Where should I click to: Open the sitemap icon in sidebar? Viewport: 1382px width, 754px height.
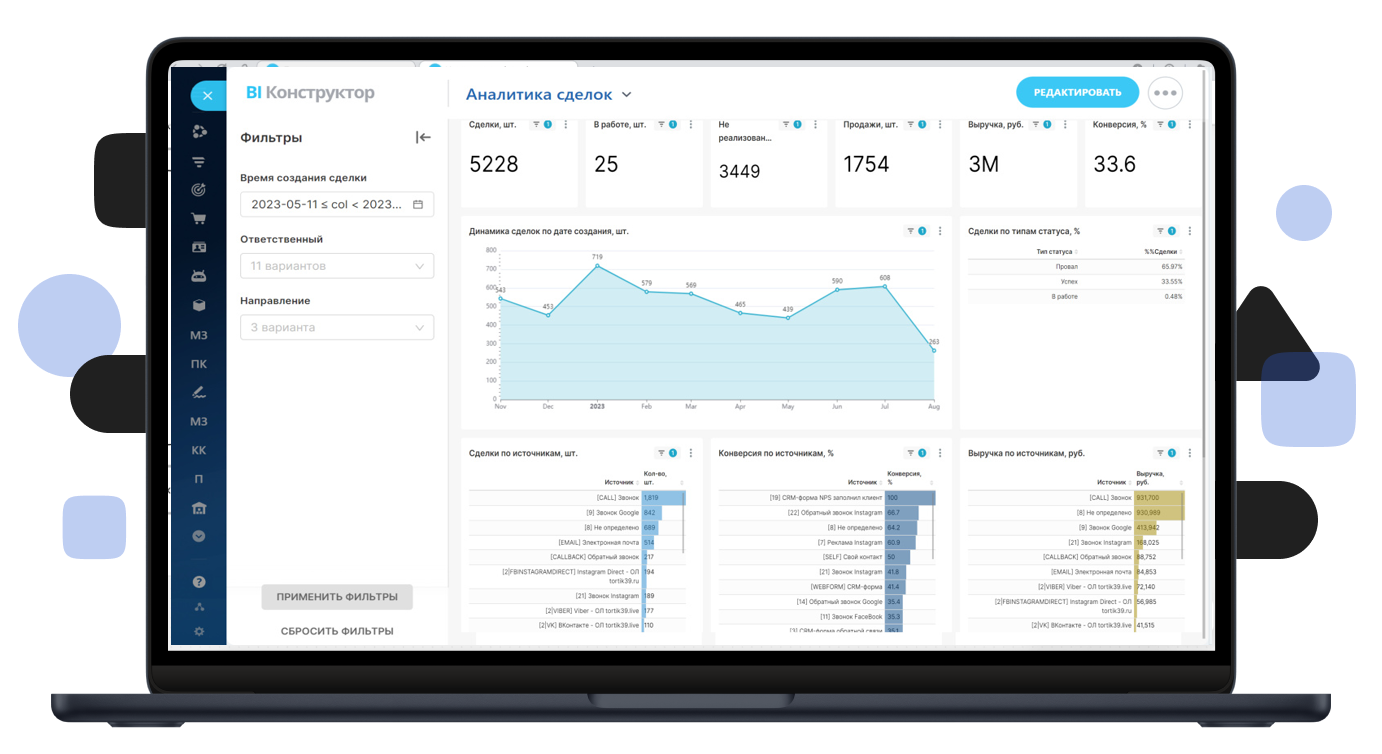tap(199, 607)
